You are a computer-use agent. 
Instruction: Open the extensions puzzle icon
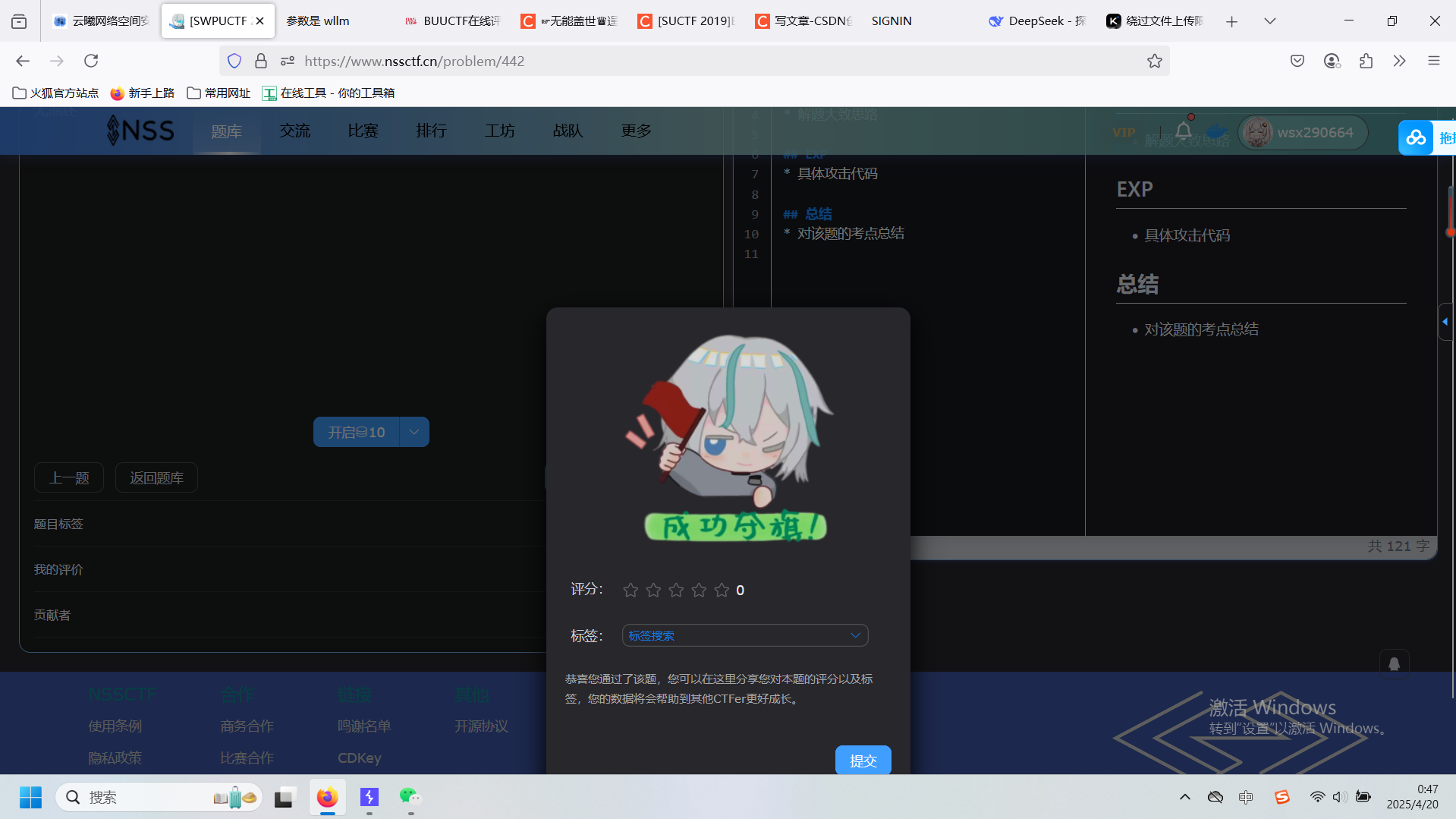coord(1366,61)
